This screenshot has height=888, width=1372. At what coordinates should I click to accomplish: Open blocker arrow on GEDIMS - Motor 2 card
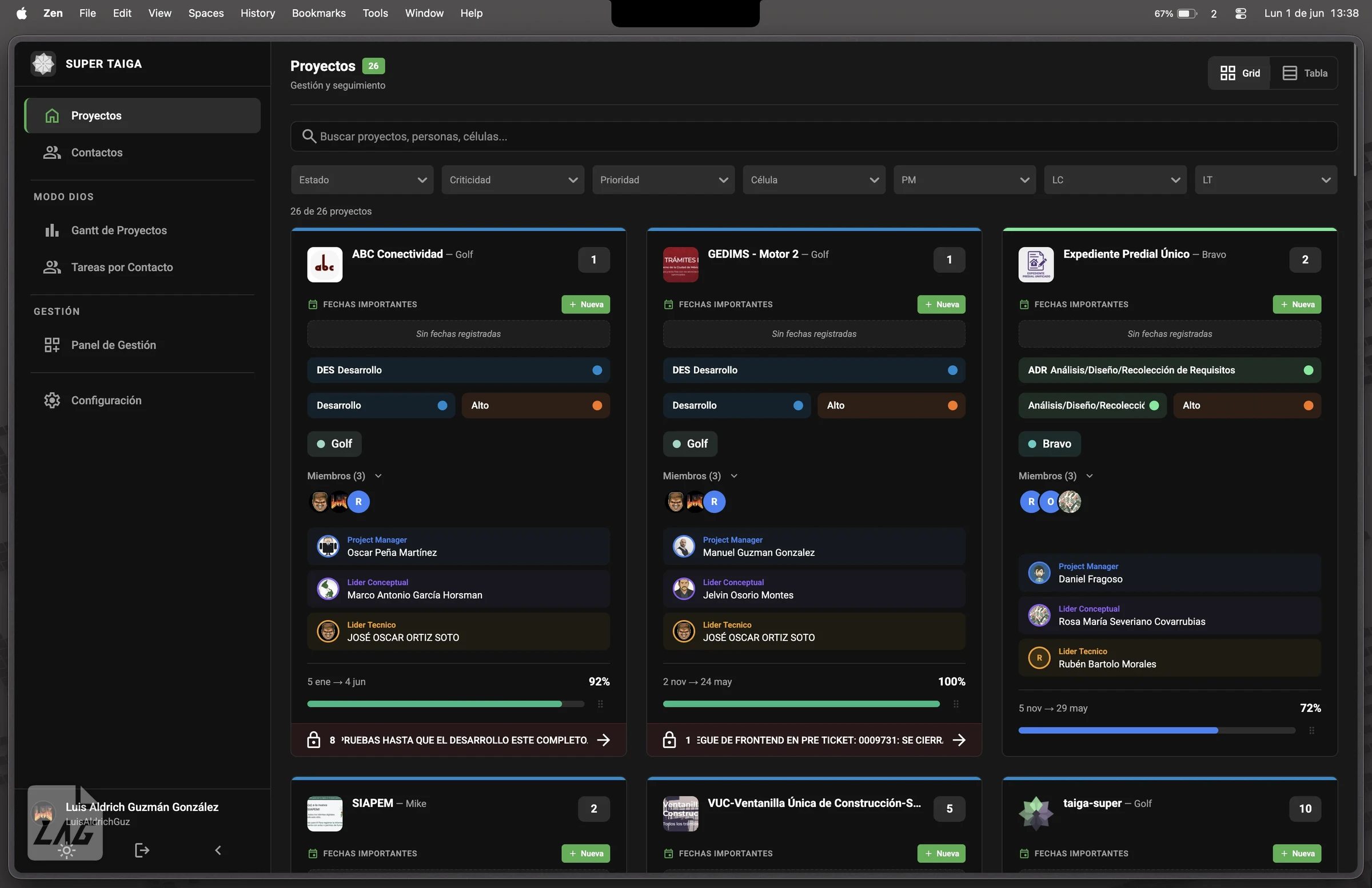pyautogui.click(x=959, y=740)
